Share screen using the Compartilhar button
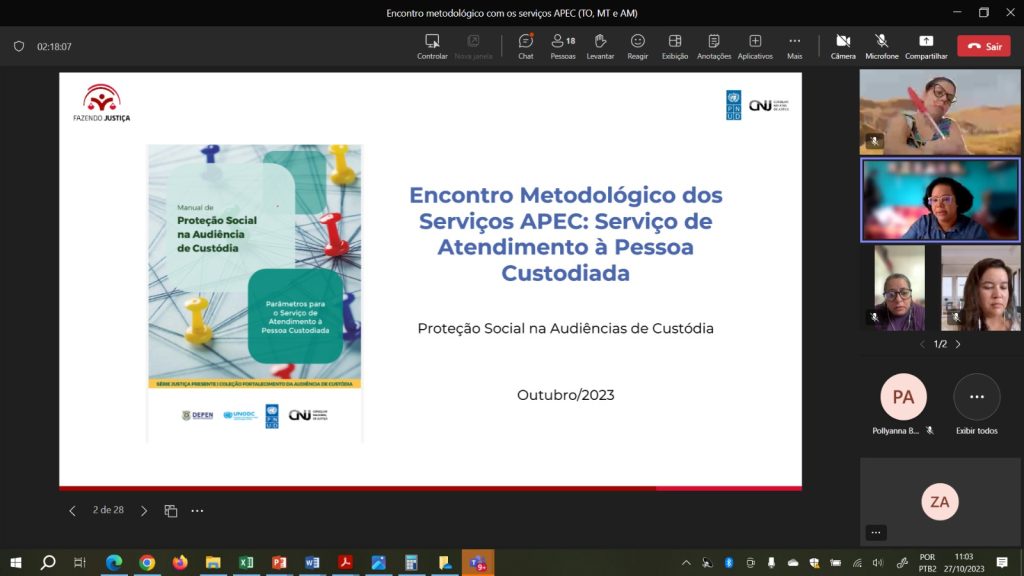1024x576 pixels. (x=926, y=46)
